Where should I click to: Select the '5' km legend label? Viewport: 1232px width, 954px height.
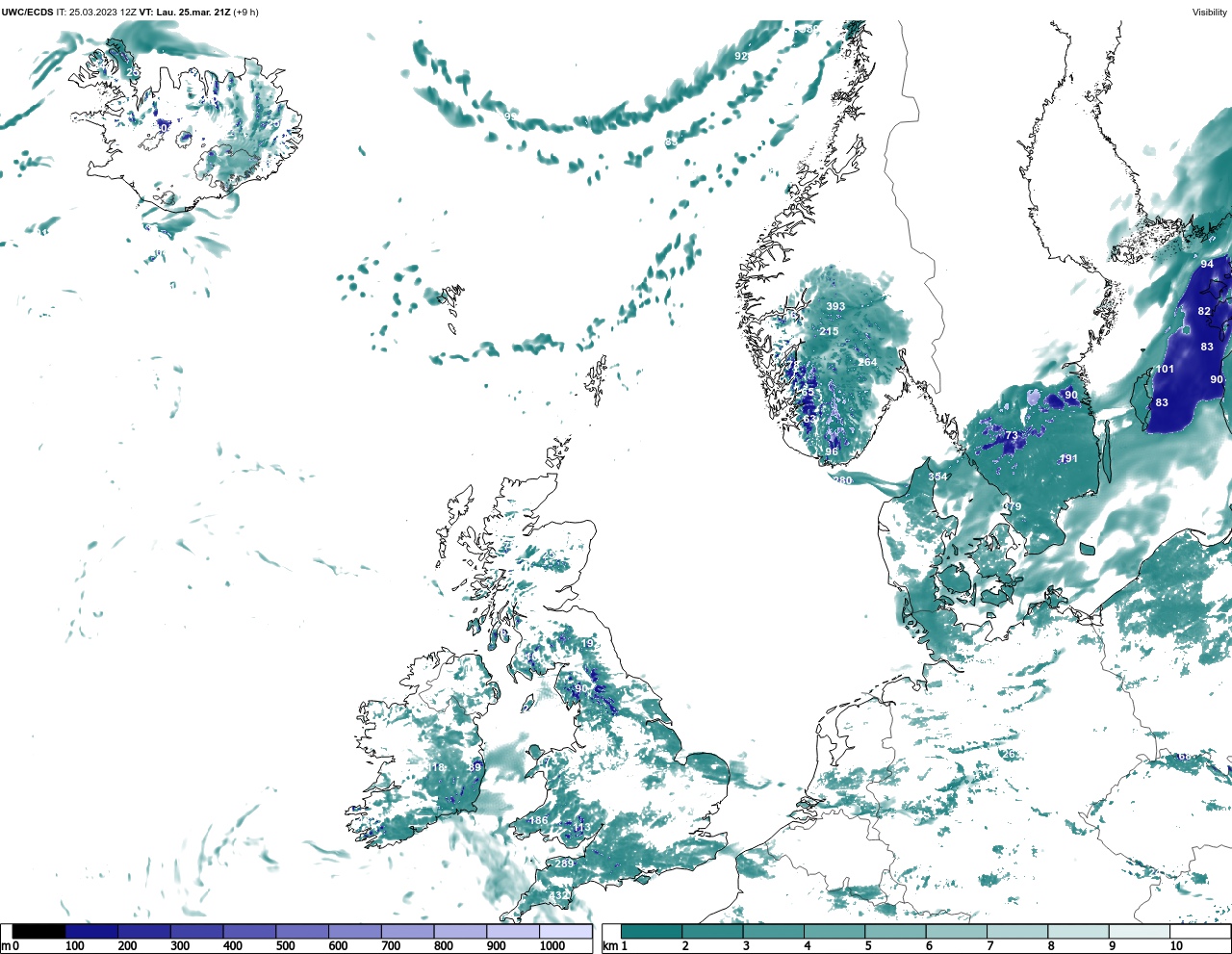868,946
